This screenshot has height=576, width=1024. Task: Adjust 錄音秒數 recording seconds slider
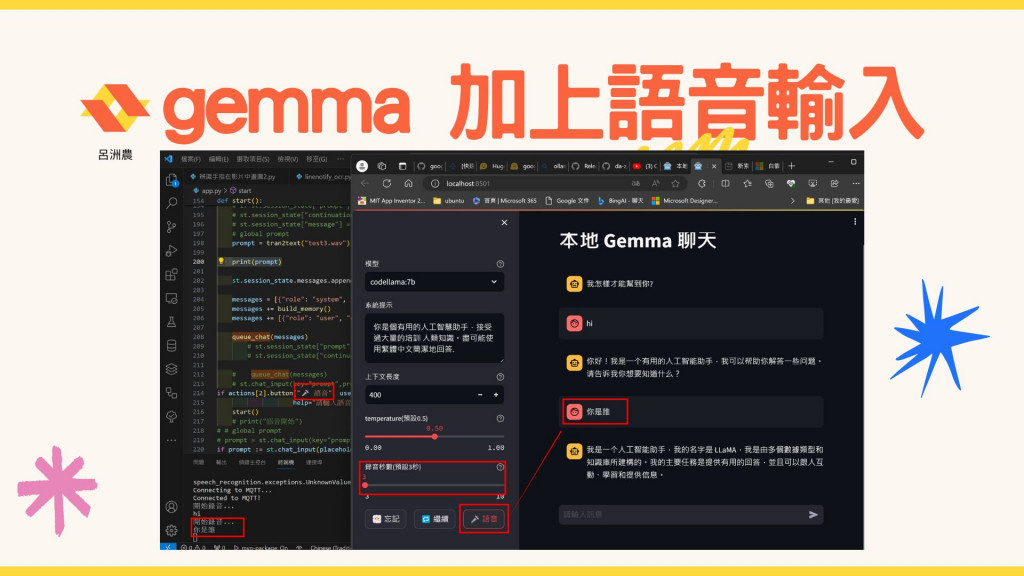point(365,485)
